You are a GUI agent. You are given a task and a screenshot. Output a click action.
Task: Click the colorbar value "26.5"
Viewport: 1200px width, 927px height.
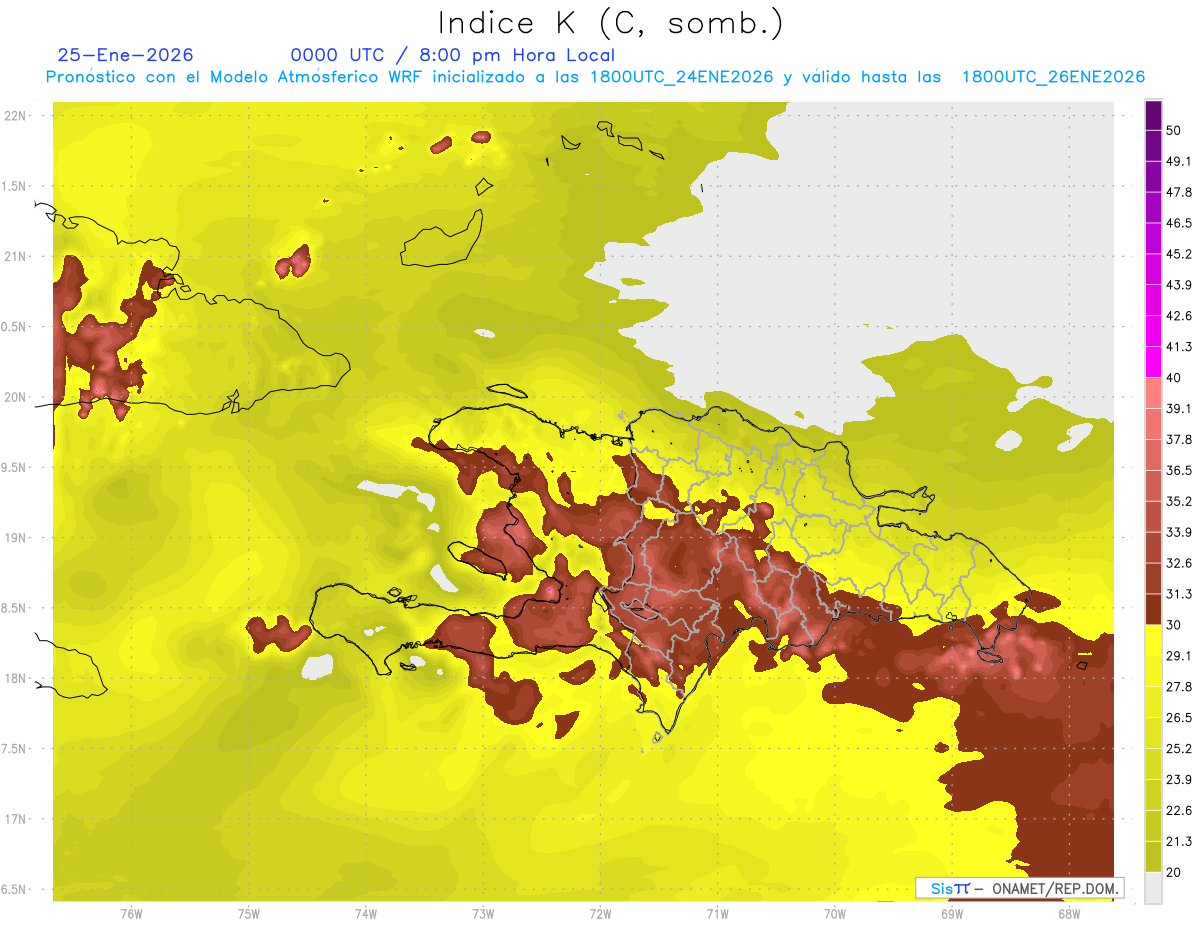1179,718
